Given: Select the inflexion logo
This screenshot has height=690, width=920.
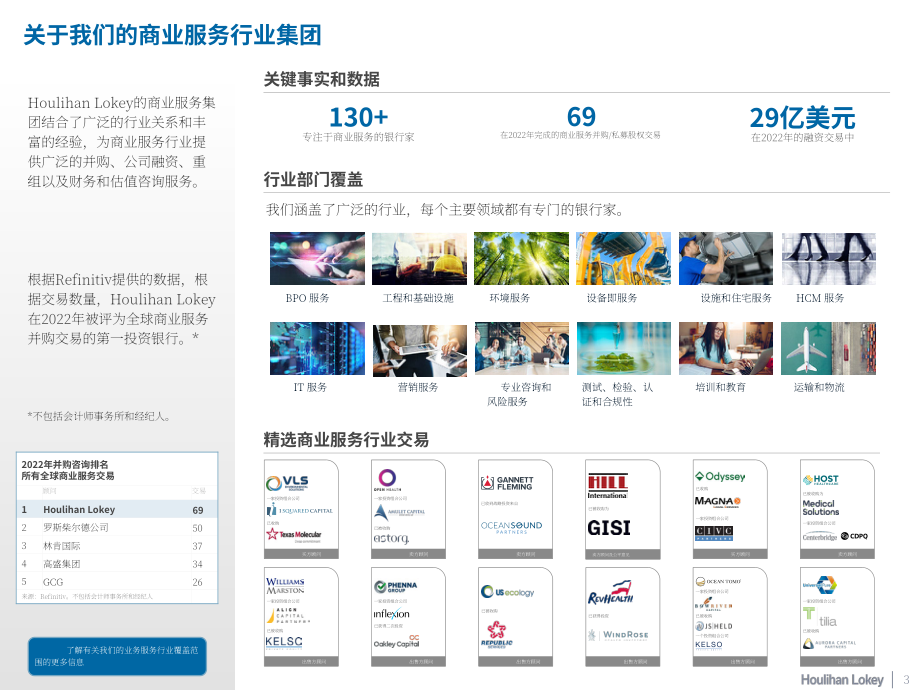Looking at the screenshot, I should click(x=391, y=614).
